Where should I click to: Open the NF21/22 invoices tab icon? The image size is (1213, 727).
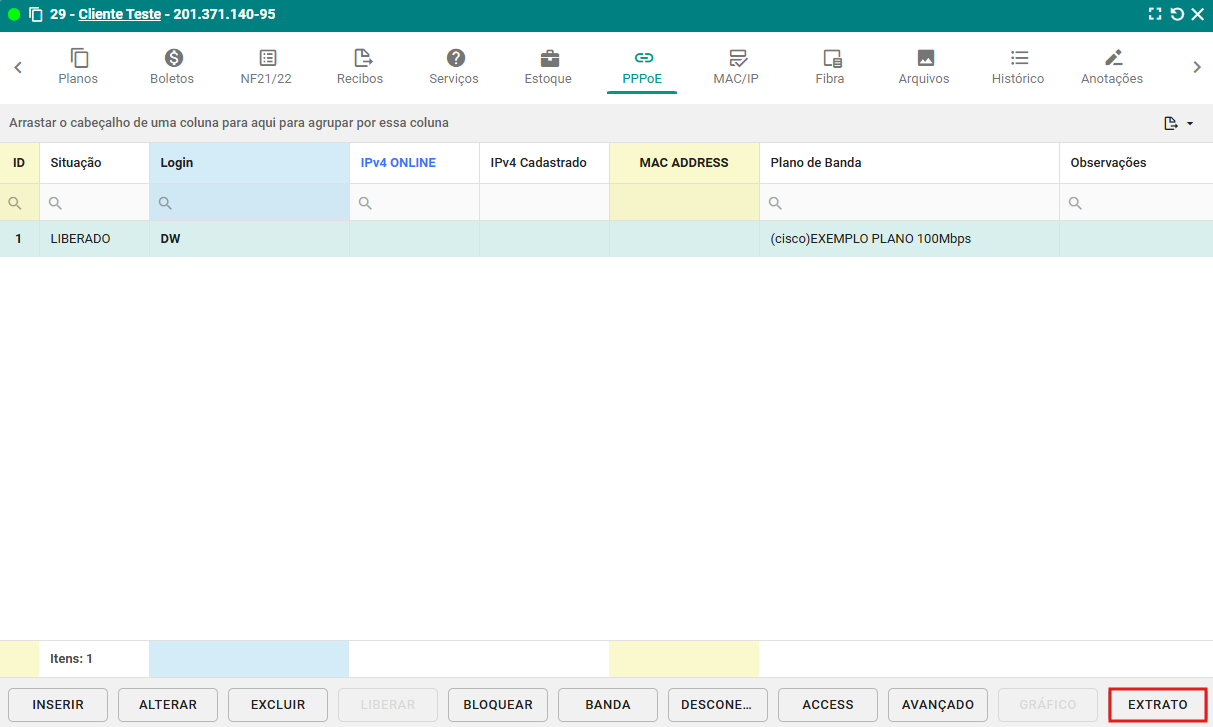click(x=267, y=58)
